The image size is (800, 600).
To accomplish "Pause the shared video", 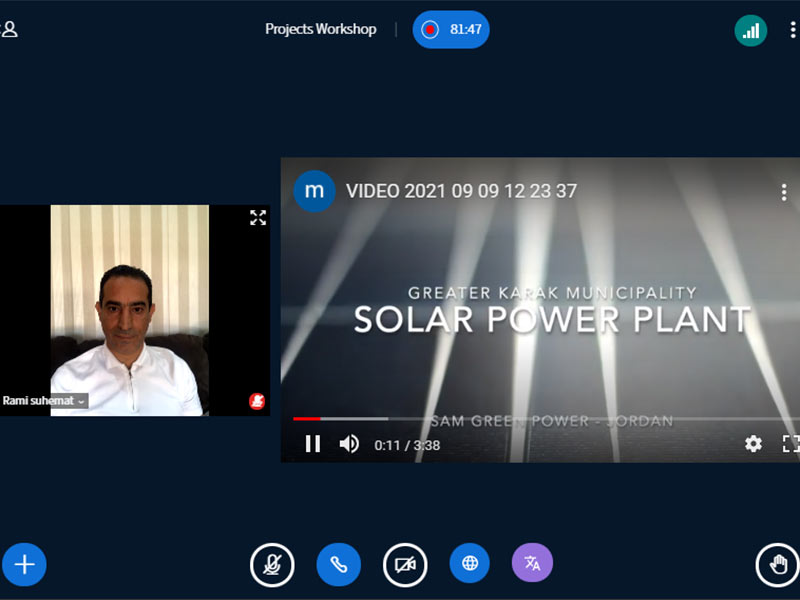I will (313, 444).
